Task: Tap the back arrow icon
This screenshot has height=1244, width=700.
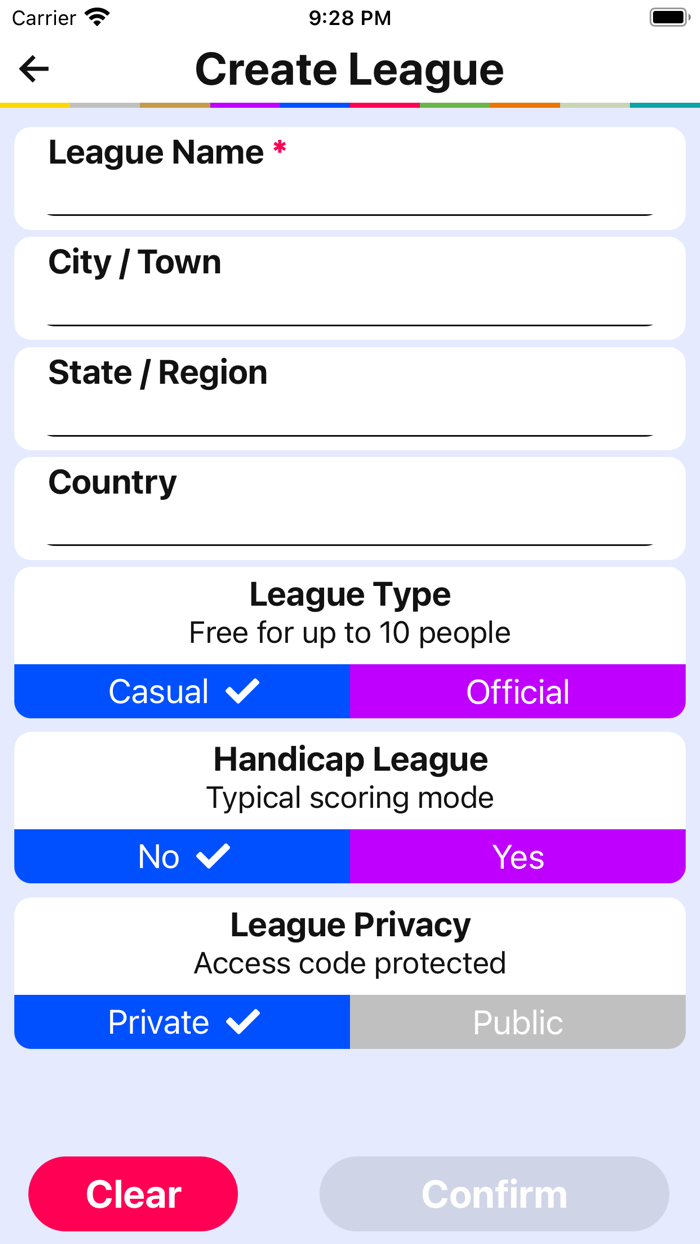Action: pyautogui.click(x=34, y=69)
